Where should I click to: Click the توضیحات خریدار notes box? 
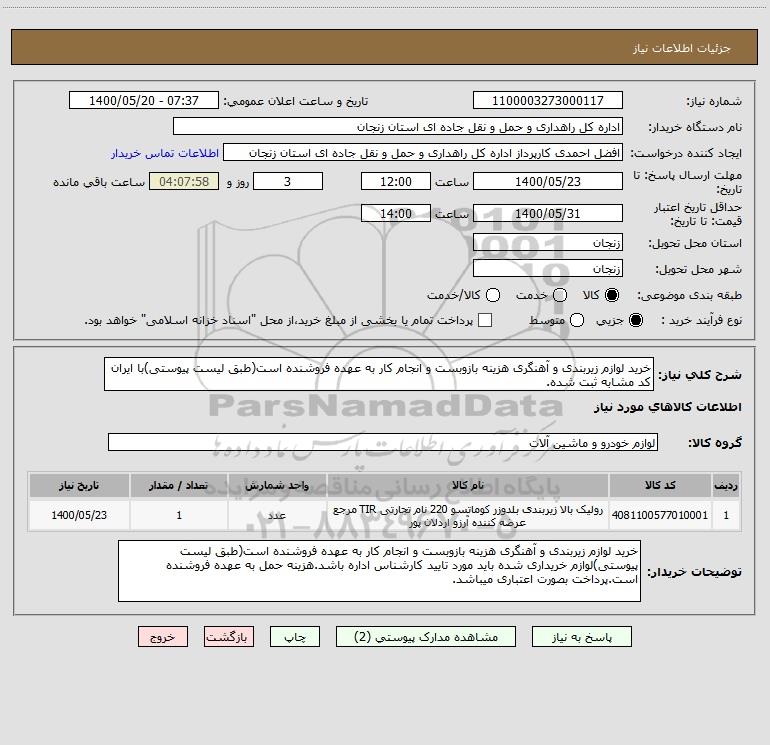379,571
